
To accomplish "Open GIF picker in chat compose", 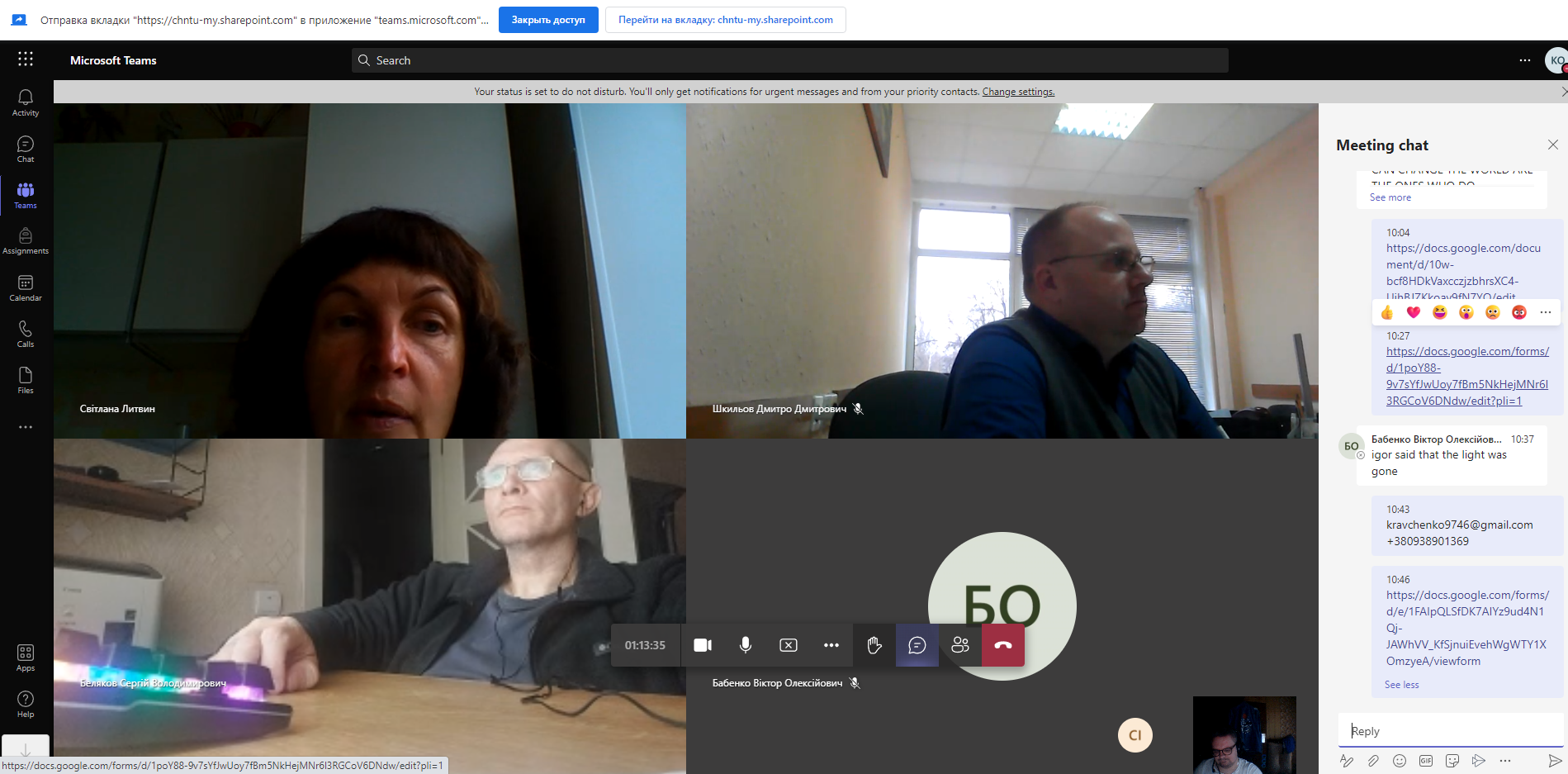I will point(1426,761).
